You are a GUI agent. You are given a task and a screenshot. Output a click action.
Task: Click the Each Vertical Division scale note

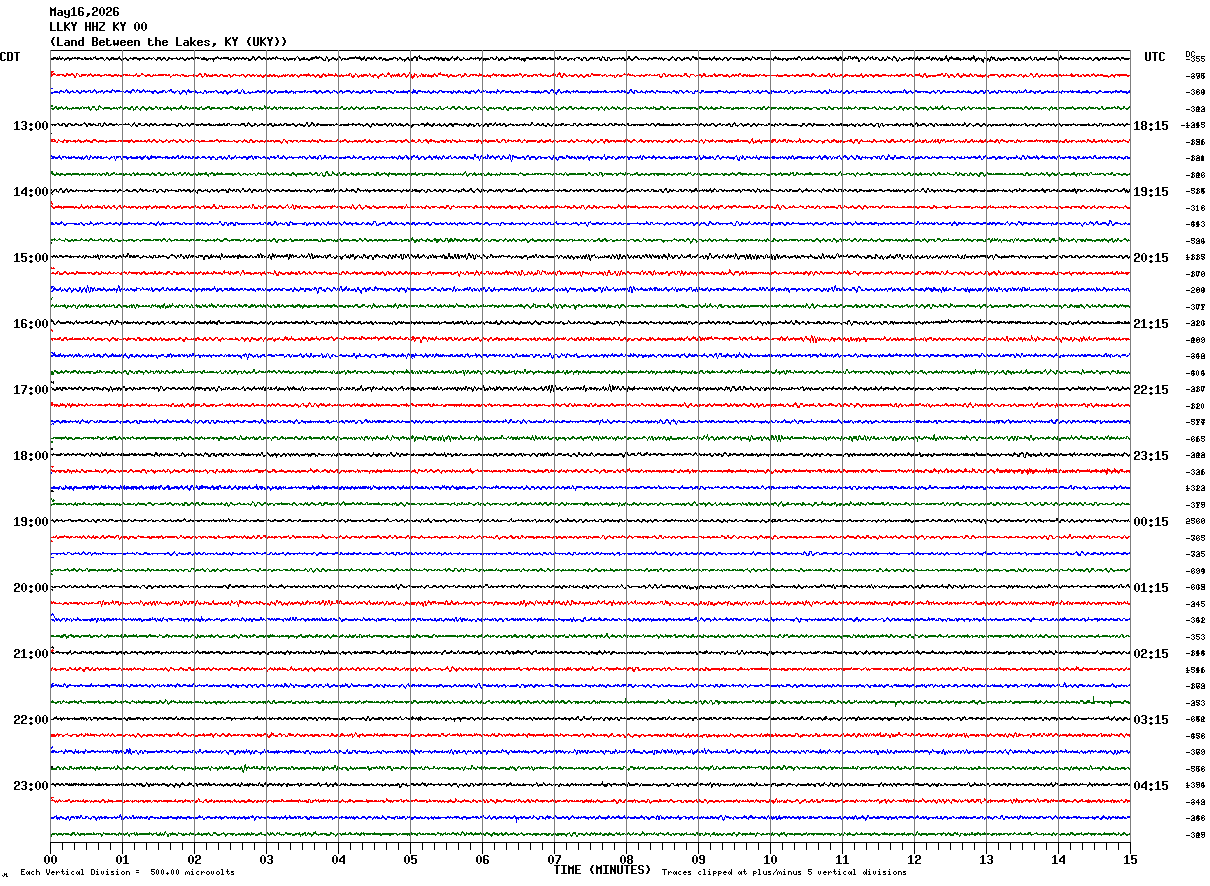[127, 873]
